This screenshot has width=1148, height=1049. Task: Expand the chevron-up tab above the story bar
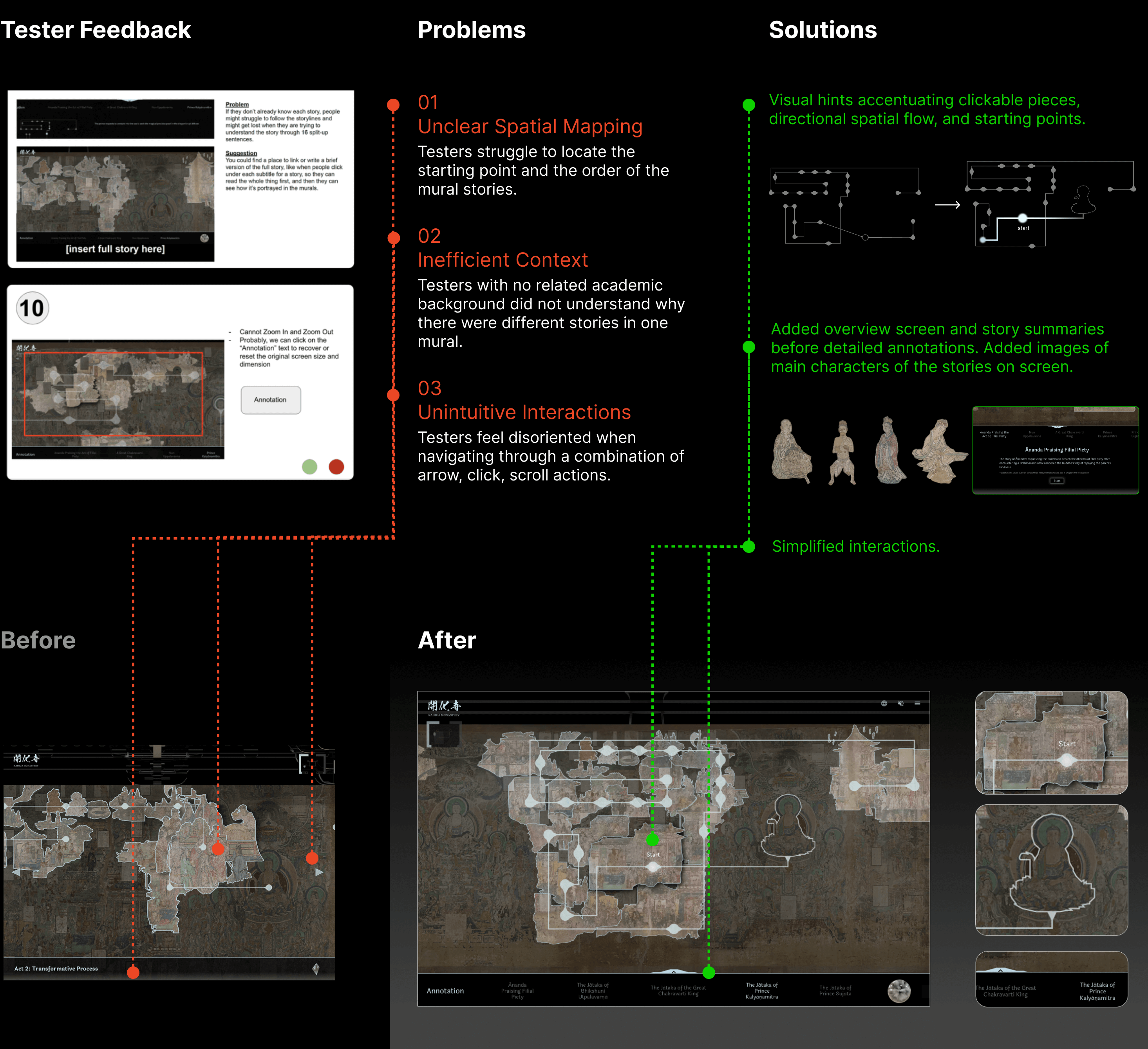(x=673, y=972)
